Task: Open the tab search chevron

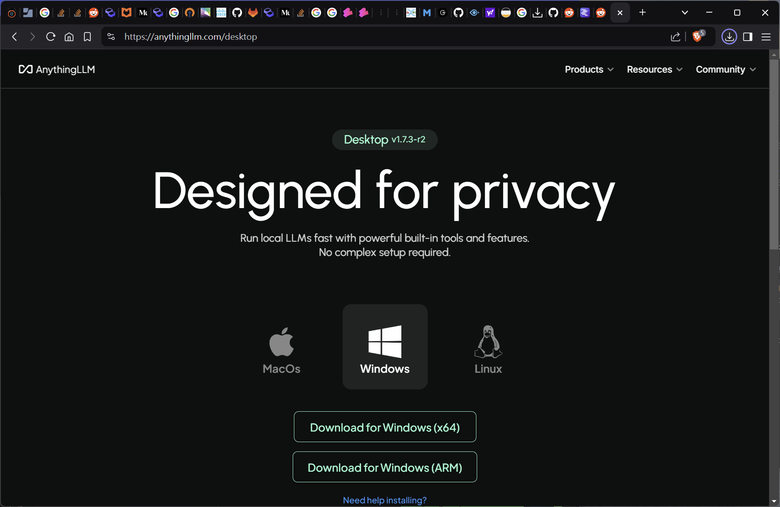Action: (684, 12)
